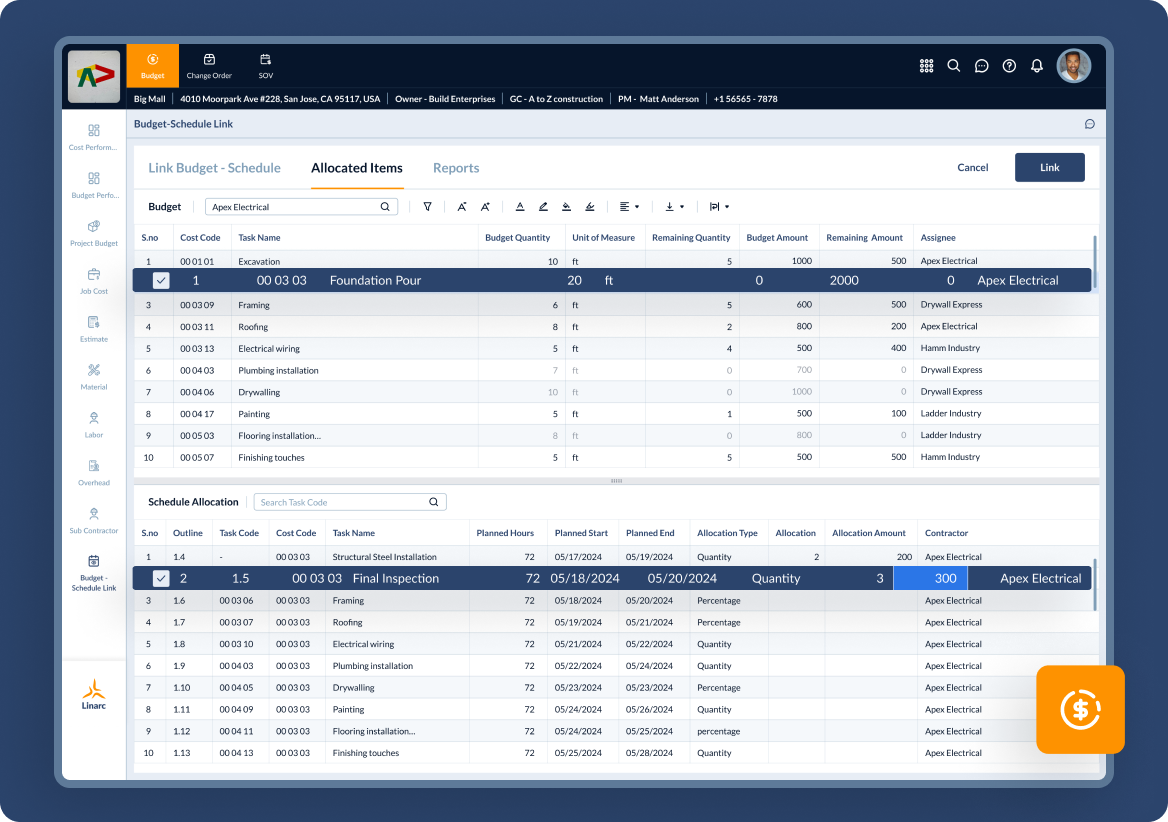Open Cost Performance in sidebar

coord(94,137)
